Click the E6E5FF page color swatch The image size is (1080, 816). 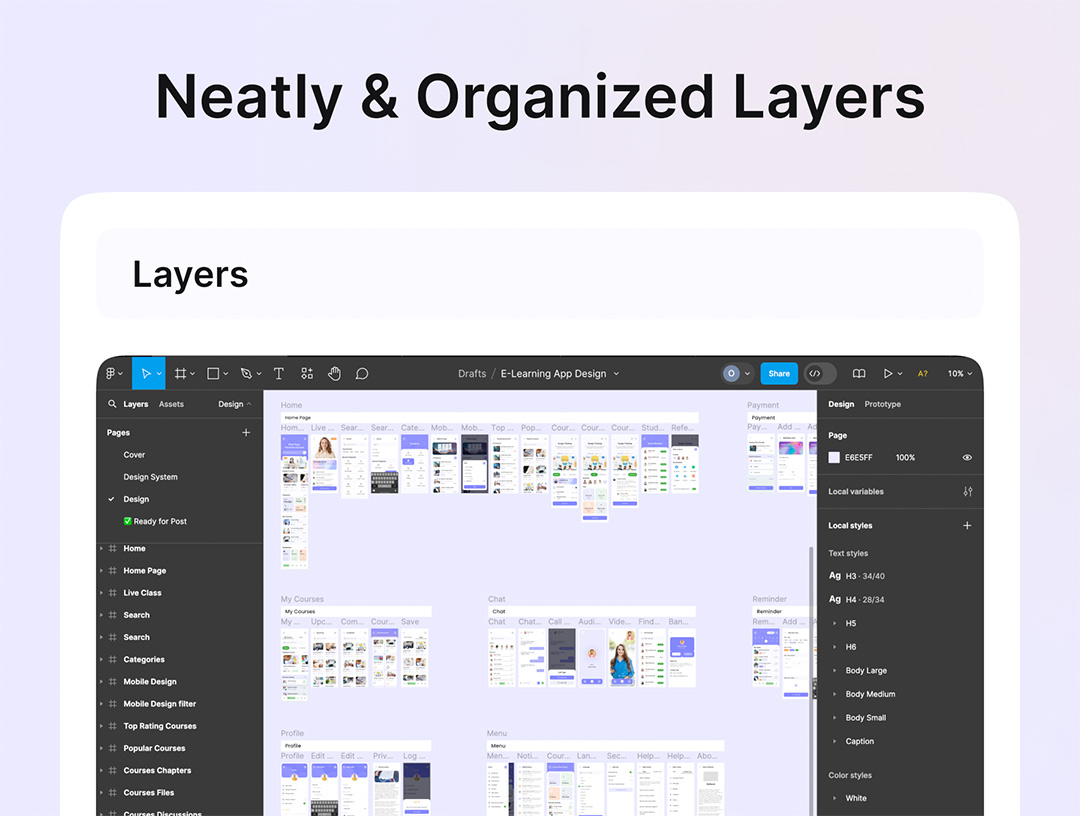click(x=834, y=457)
